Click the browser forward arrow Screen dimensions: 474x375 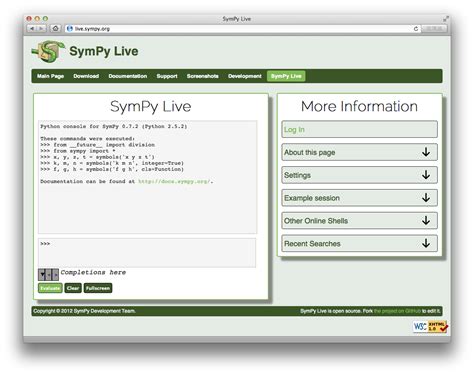coord(42,29)
